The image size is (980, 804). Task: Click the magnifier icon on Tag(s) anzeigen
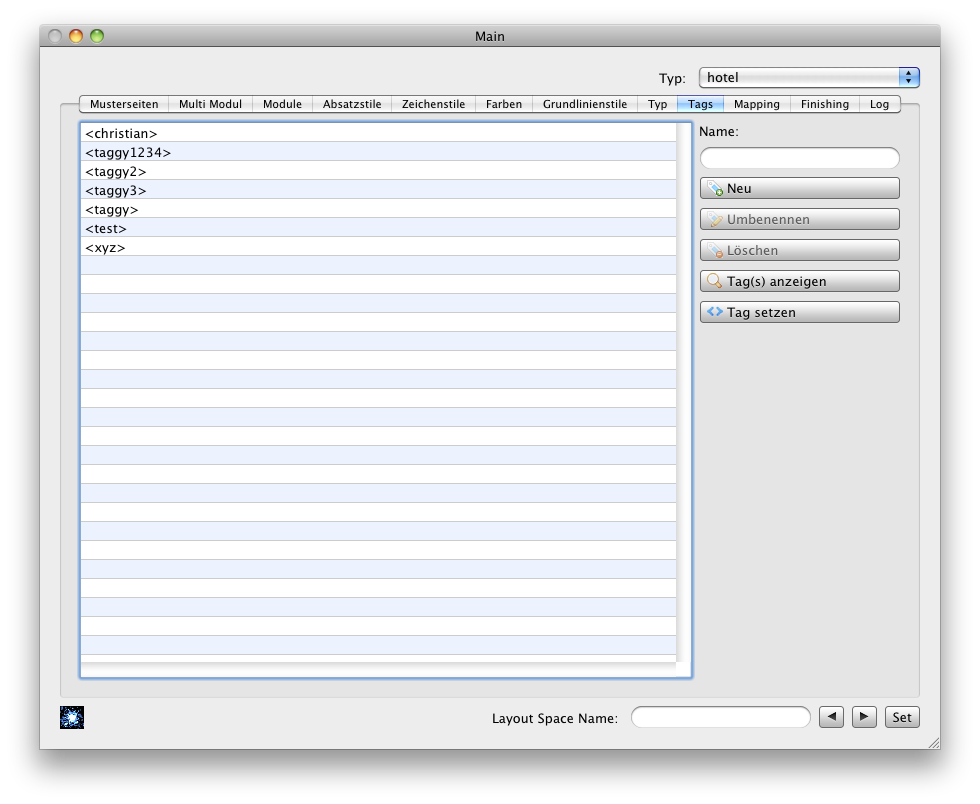714,282
